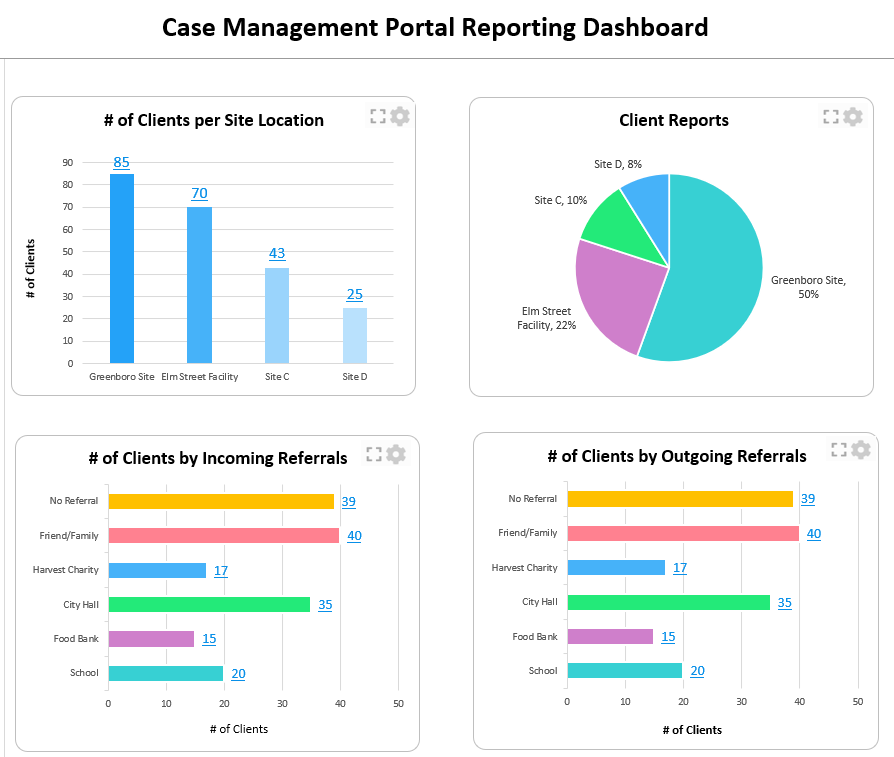
Task: Click the 20 School link in Outgoing Referrals
Action: coord(697,671)
